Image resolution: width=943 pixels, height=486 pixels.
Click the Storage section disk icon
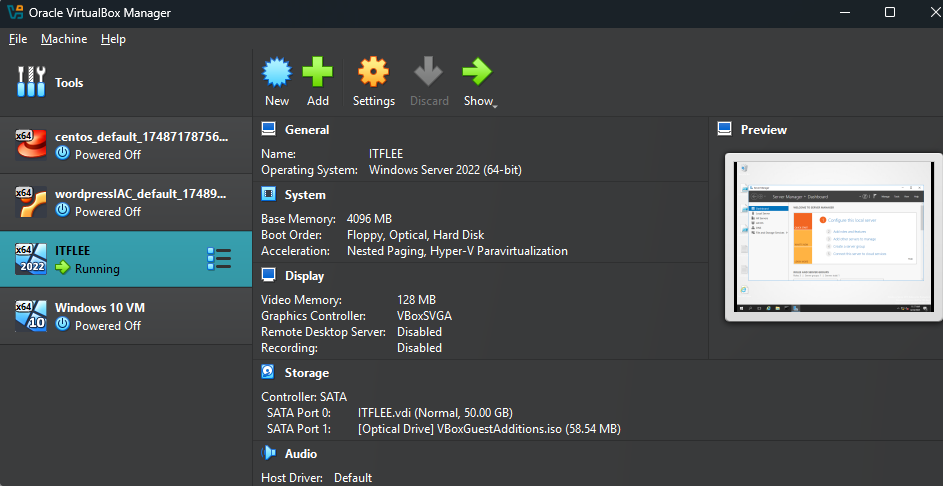[268, 372]
